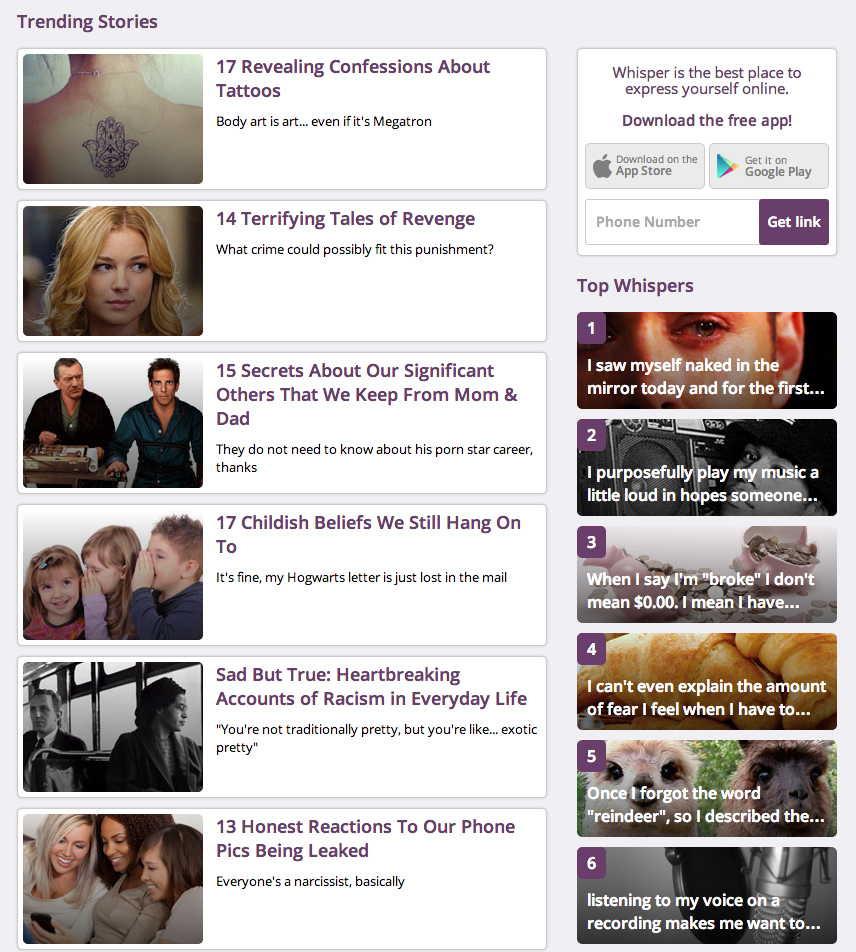Open '17 Revealing Confessions About Tattoos' headline

coord(353,78)
